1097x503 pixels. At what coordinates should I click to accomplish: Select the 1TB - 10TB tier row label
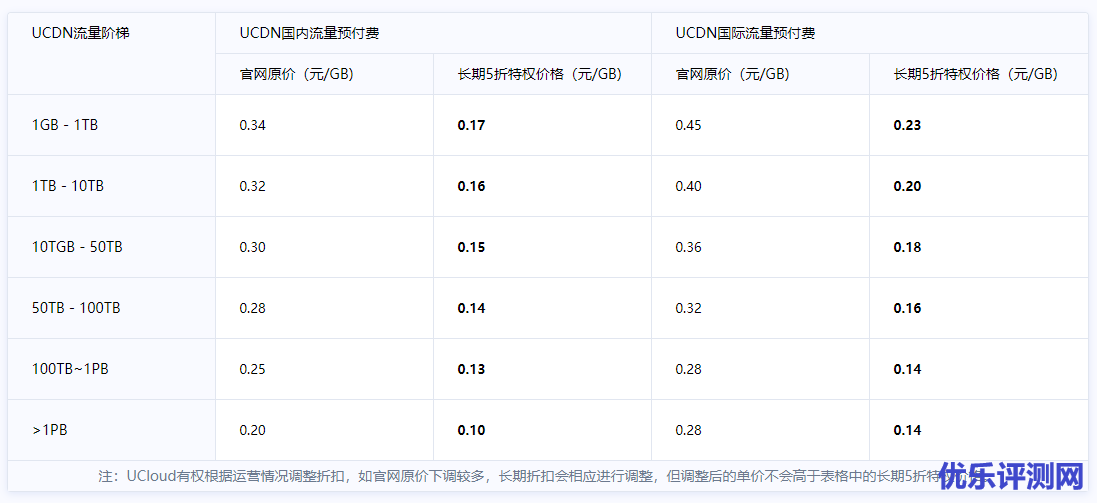(68, 186)
